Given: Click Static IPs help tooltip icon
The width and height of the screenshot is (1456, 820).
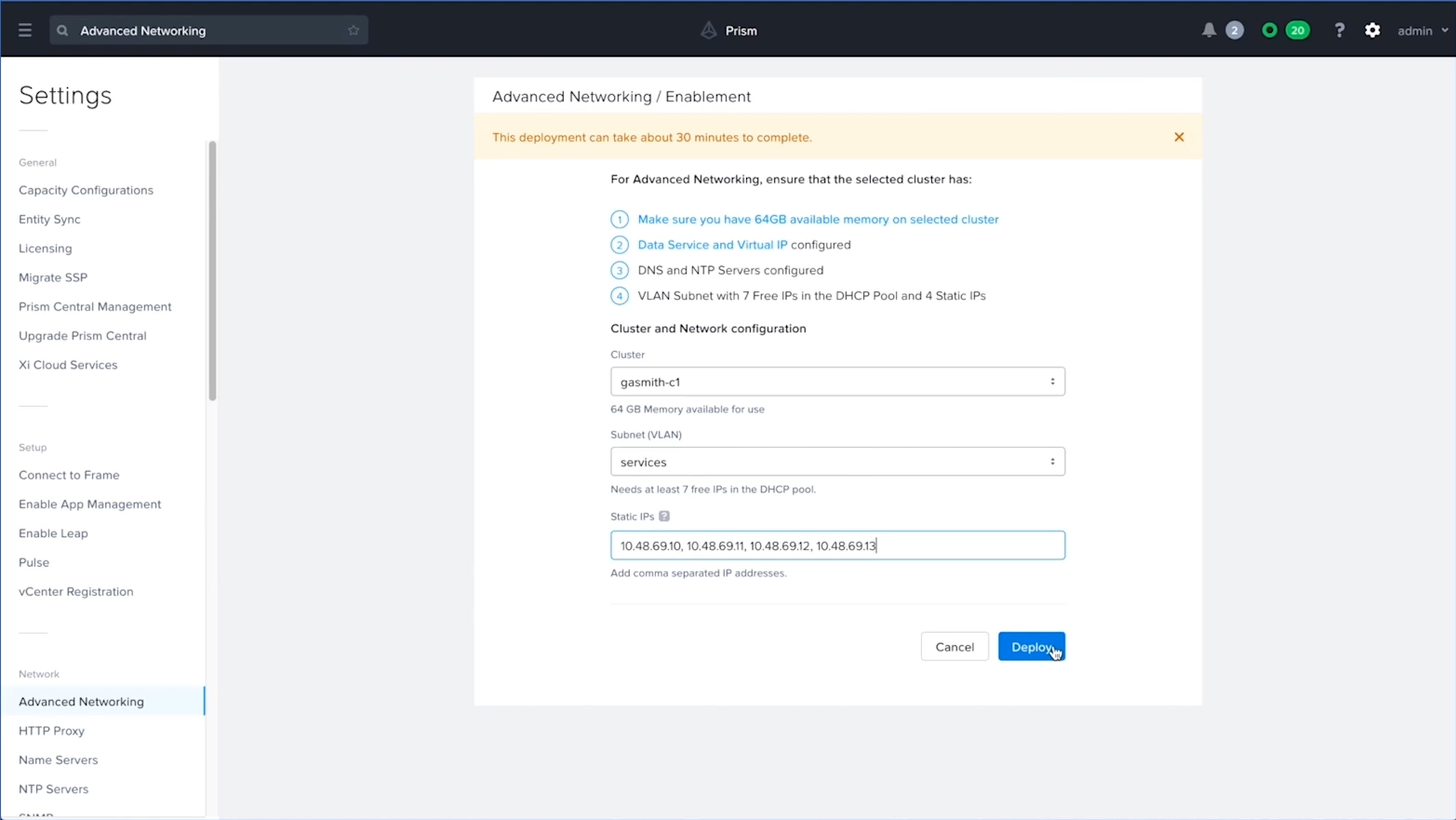Looking at the screenshot, I should (x=664, y=517).
